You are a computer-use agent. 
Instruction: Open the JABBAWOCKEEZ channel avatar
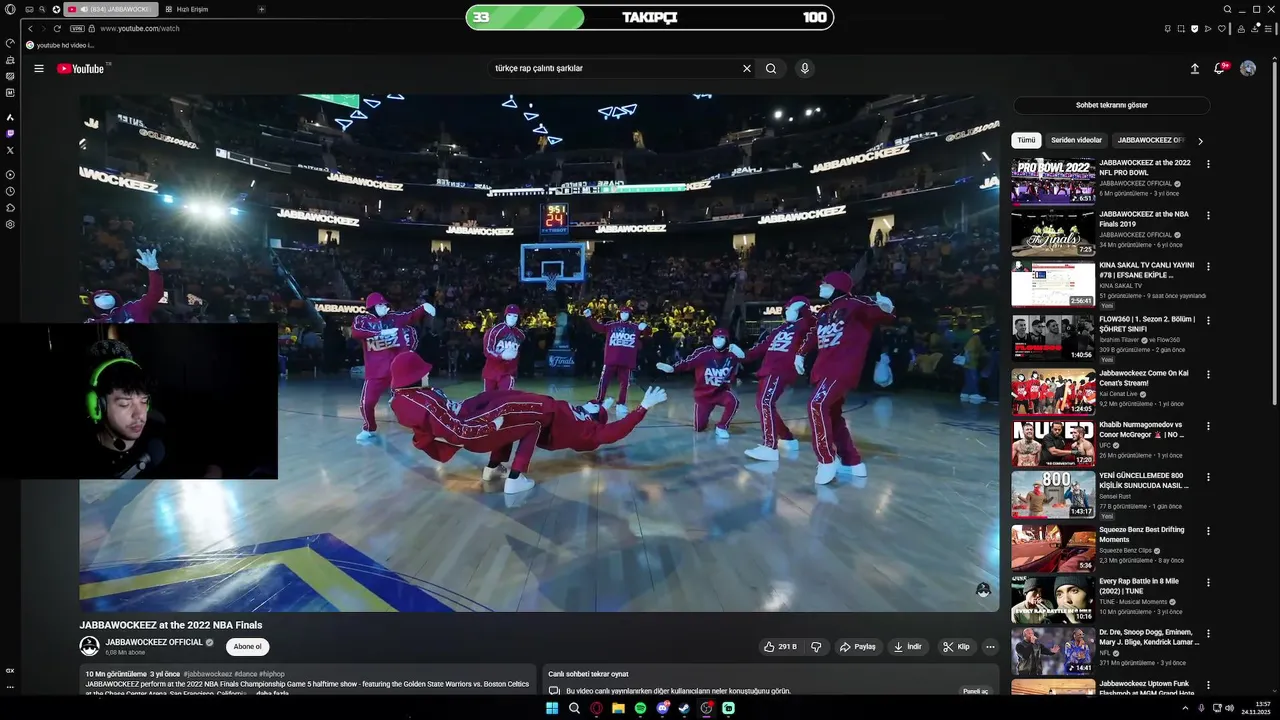tap(90, 646)
